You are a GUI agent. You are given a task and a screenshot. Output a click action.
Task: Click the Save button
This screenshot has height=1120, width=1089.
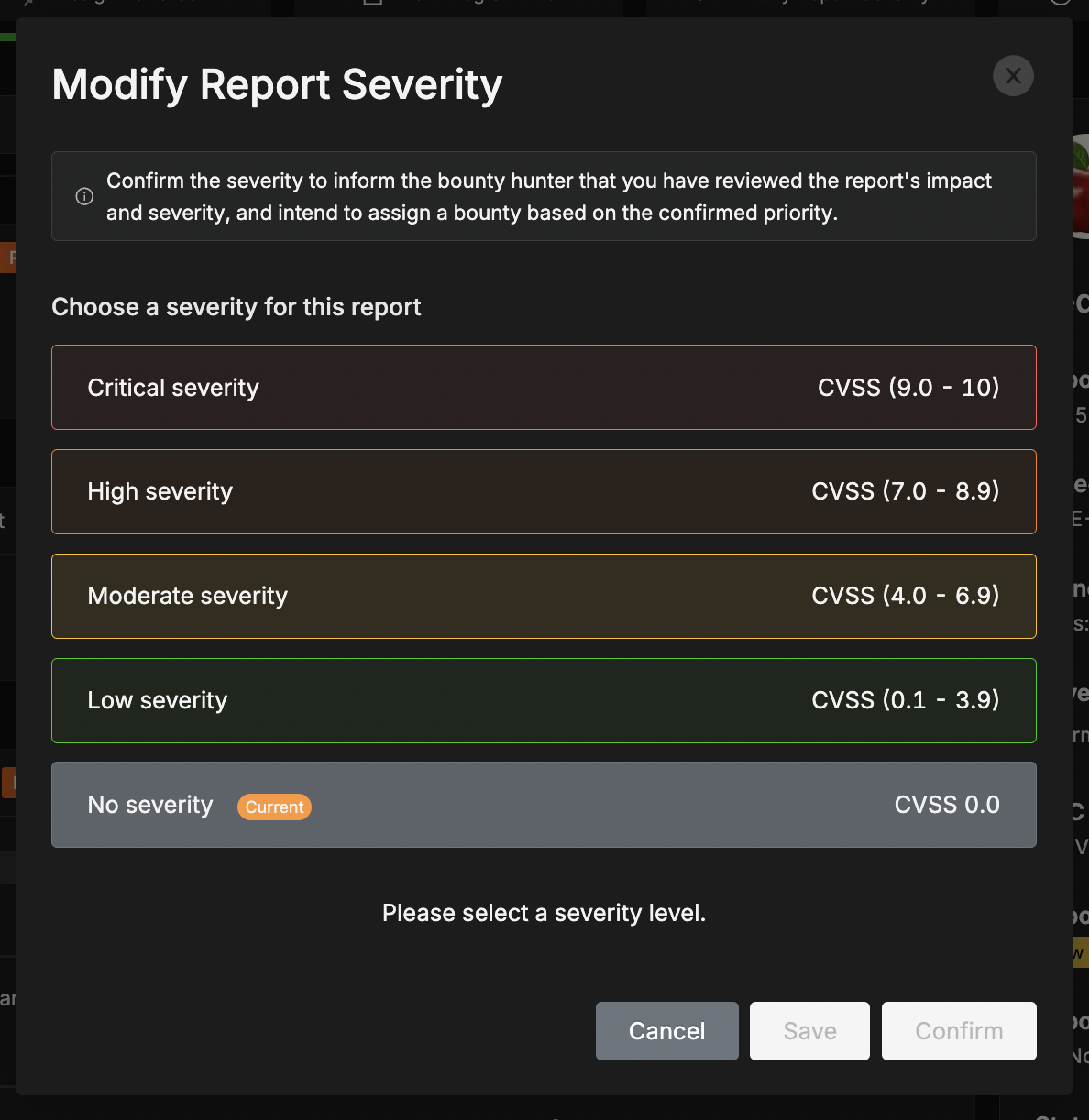click(x=809, y=1031)
